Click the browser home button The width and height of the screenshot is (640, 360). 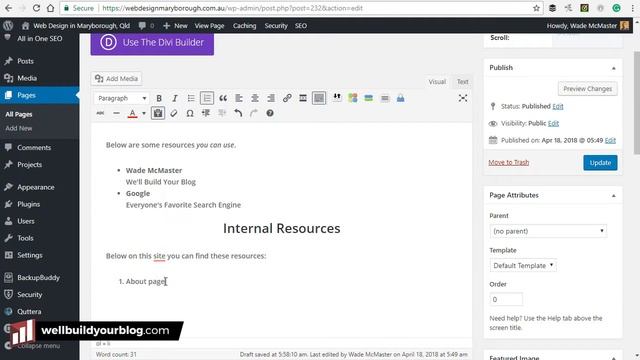coord(50,8)
